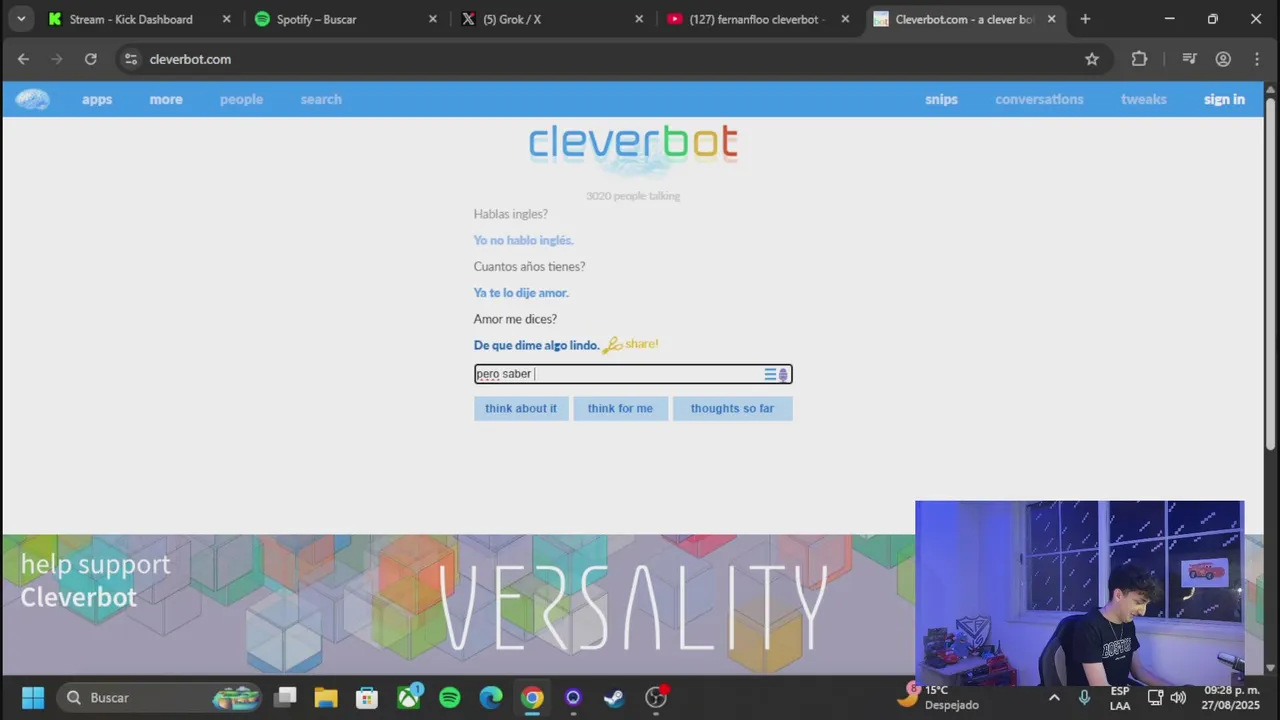The height and width of the screenshot is (720, 1280).
Task: Open the snips menu item
Action: pyautogui.click(x=941, y=99)
